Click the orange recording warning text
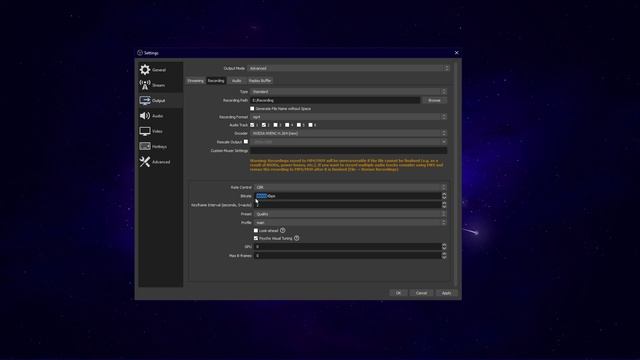 click(347, 165)
